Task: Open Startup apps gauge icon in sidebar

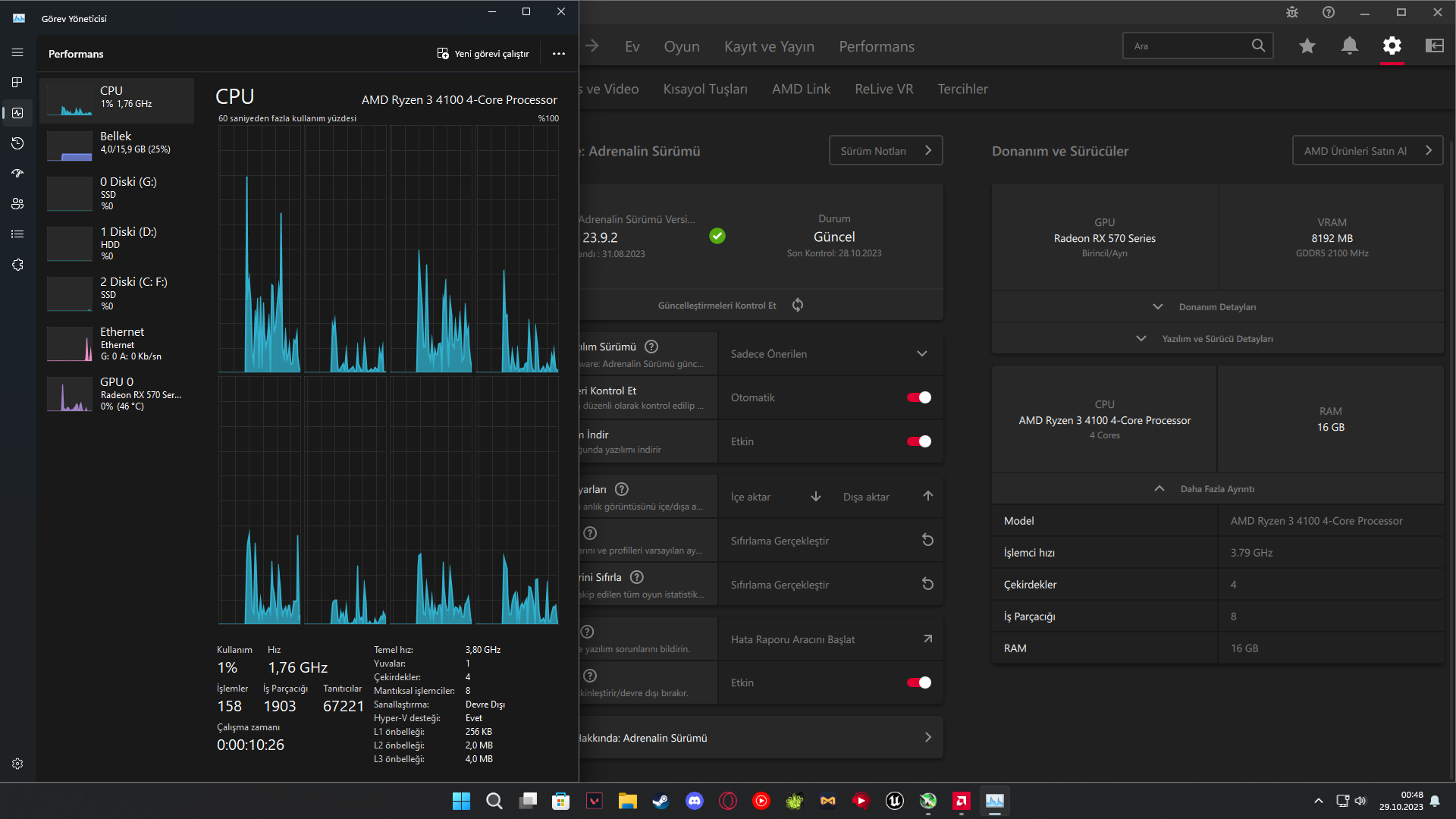Action: pos(17,174)
